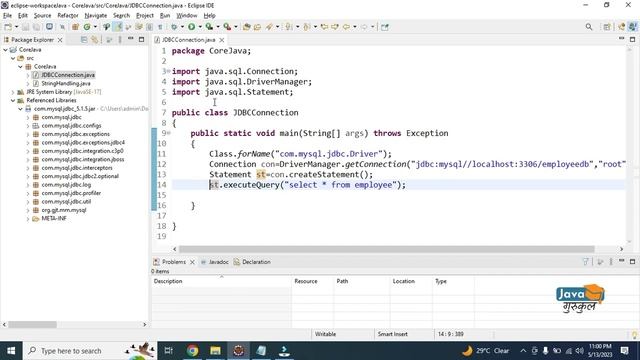Screen dimensions: 640x360
Task: Switch to the Declaration tab
Action: pos(256,262)
